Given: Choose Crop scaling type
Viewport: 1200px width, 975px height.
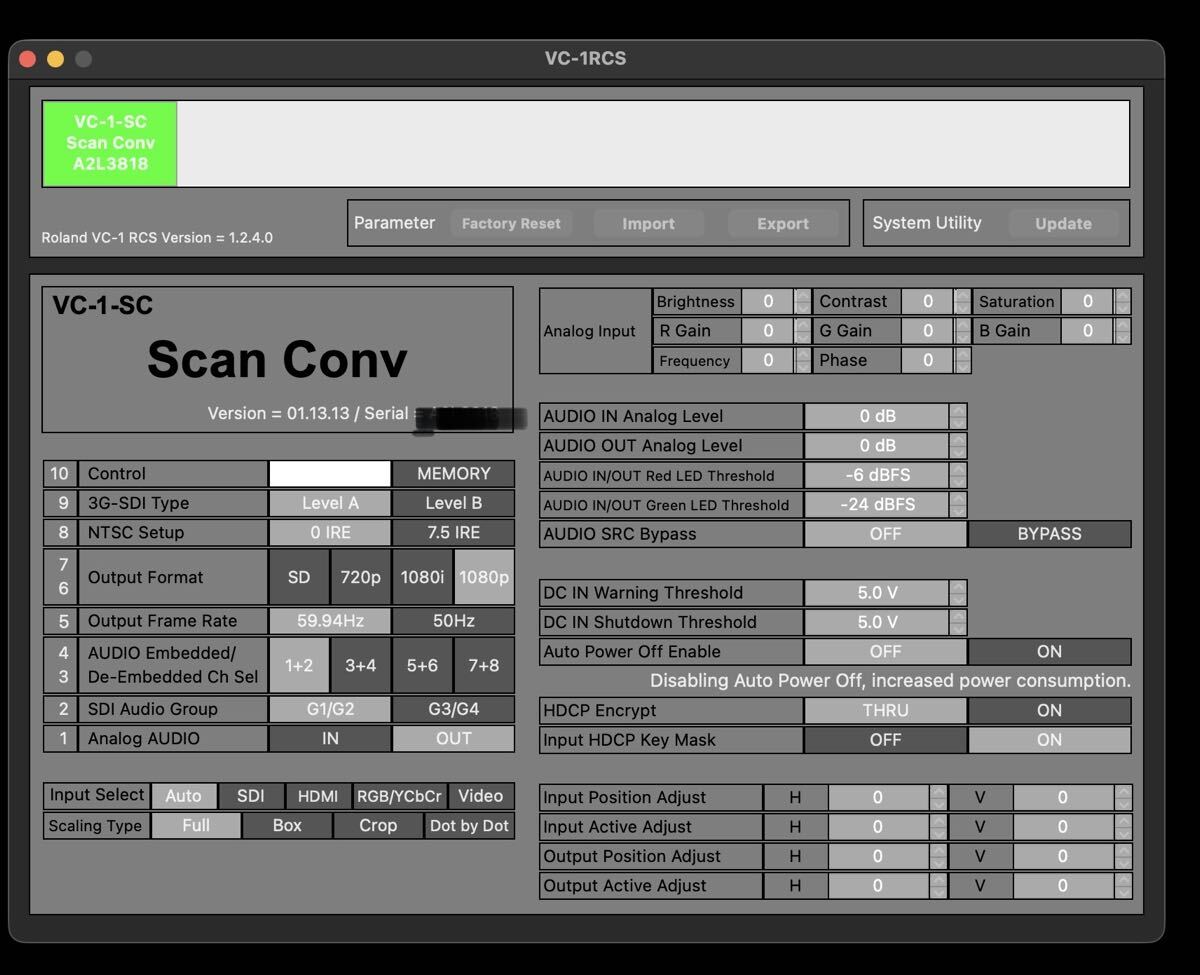Looking at the screenshot, I should [378, 825].
